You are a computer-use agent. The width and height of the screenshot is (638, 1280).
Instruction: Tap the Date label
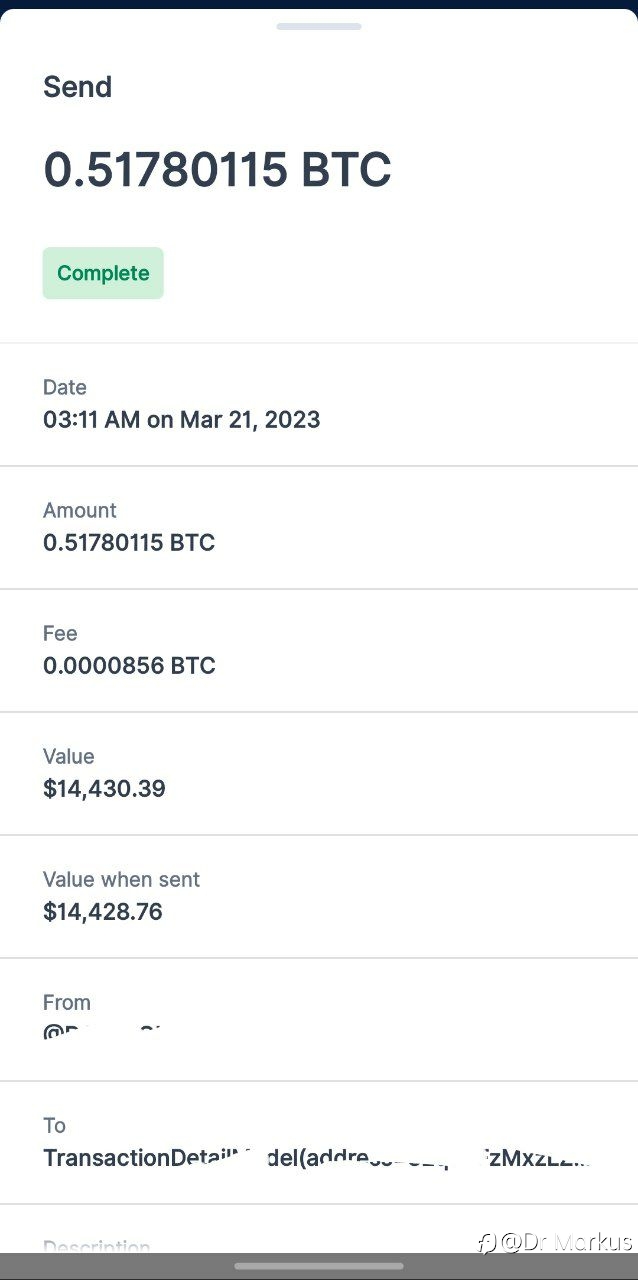pos(65,387)
